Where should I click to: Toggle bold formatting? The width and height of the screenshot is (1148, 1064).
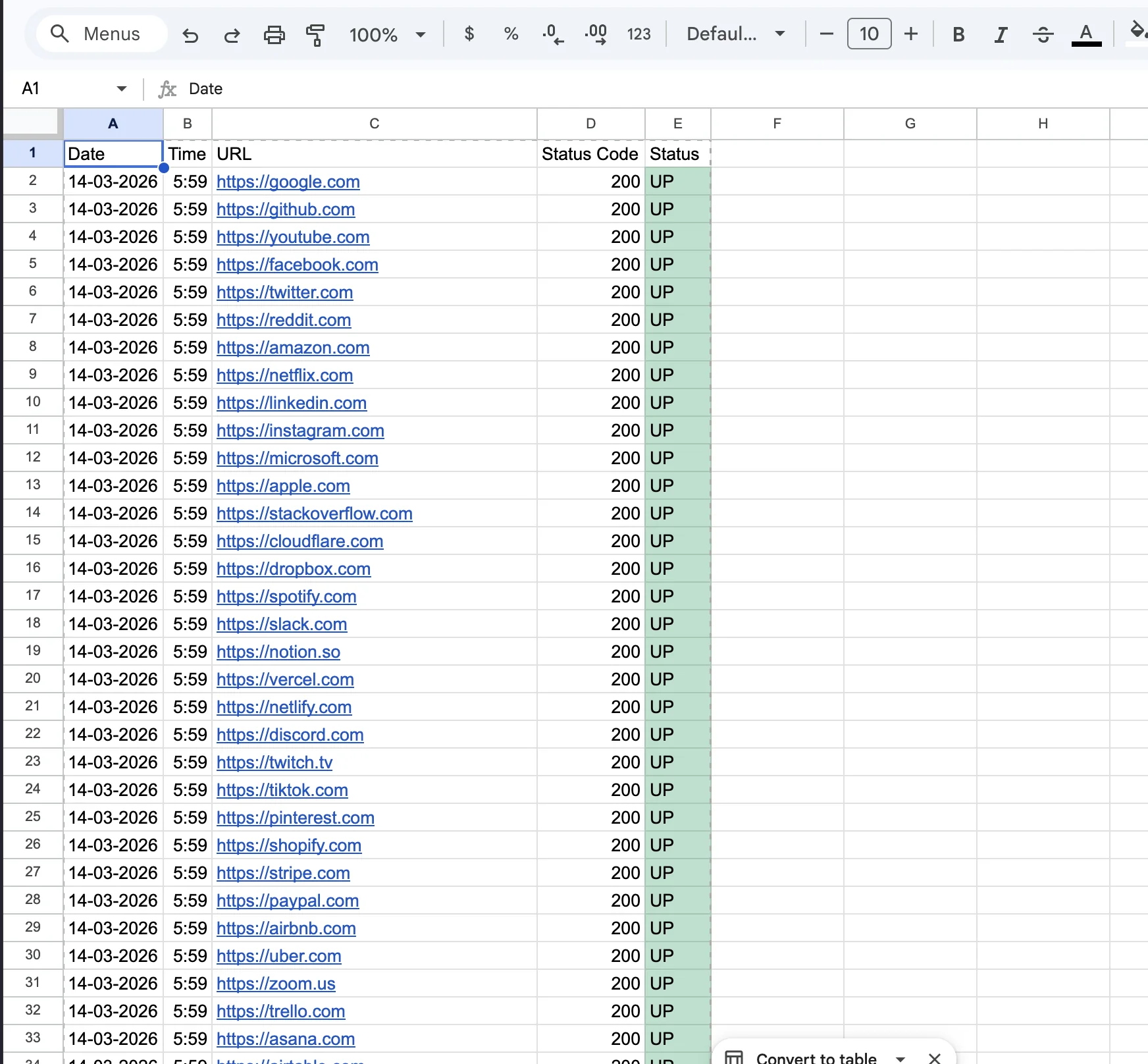[958, 34]
